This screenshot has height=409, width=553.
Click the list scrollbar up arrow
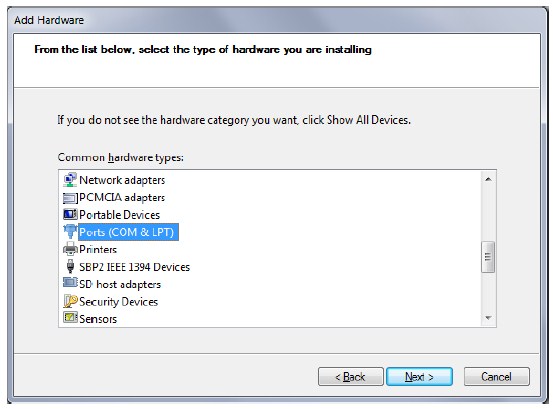click(x=488, y=179)
